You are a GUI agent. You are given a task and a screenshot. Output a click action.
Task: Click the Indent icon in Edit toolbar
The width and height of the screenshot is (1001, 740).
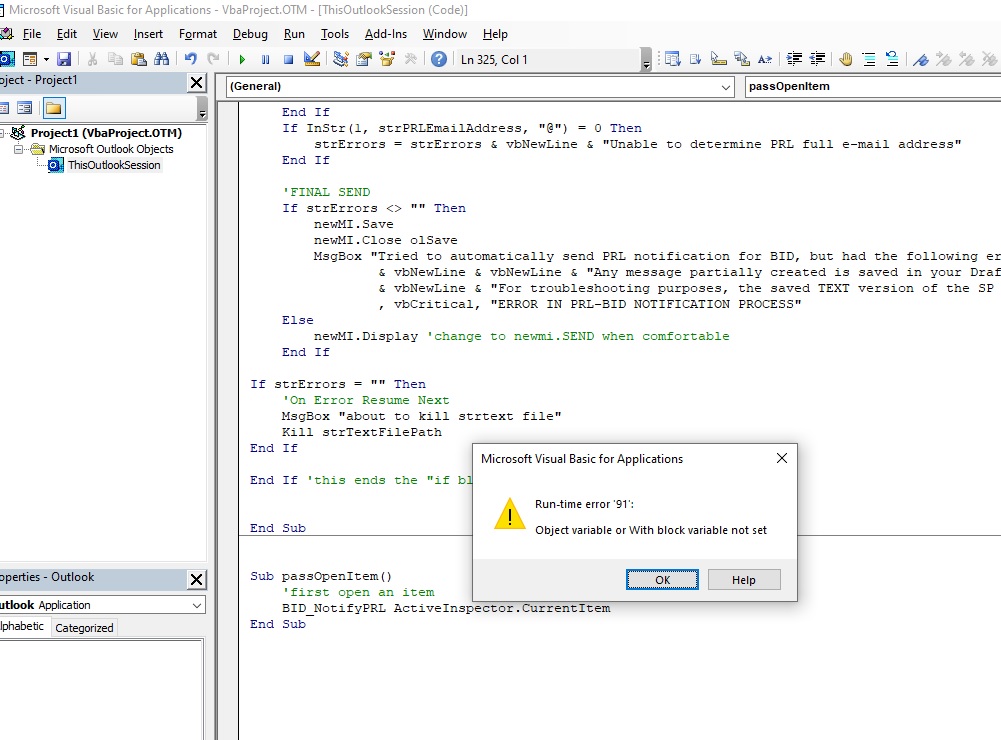tap(795, 60)
